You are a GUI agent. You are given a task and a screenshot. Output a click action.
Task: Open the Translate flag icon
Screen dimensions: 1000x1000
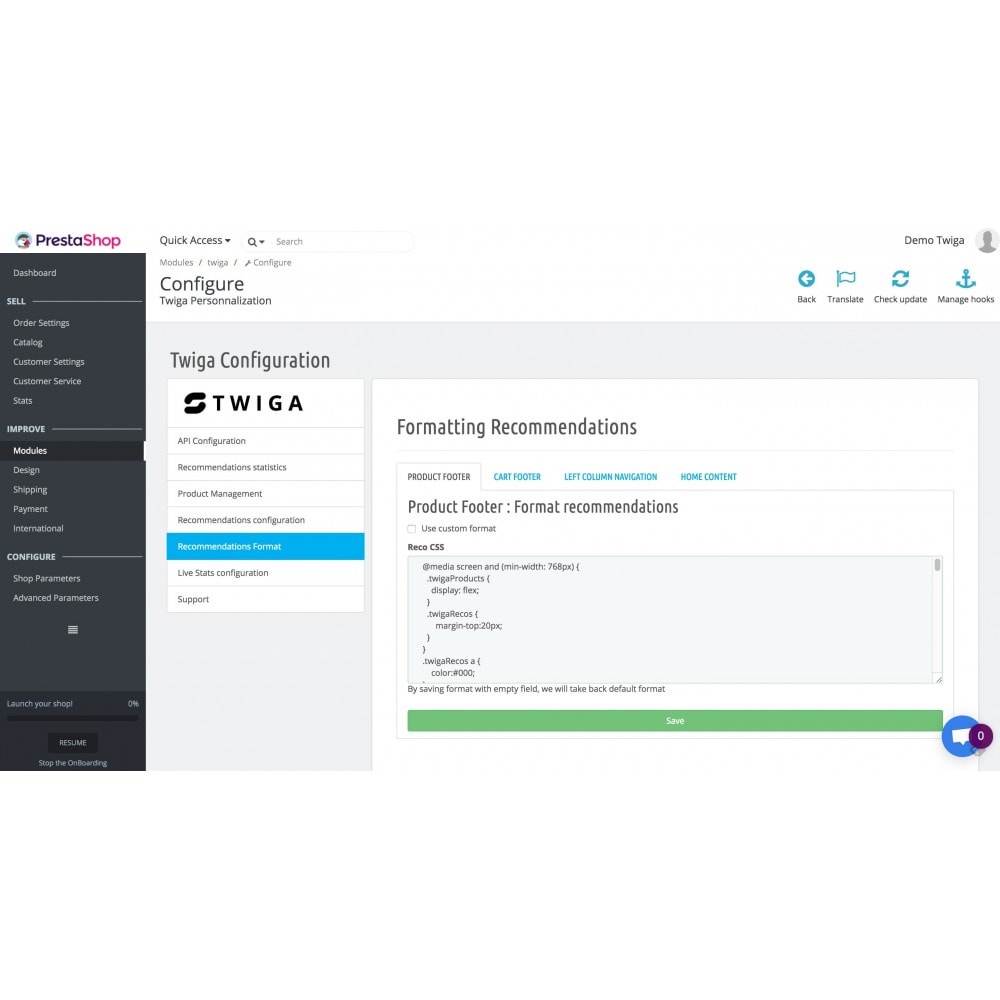click(x=845, y=279)
